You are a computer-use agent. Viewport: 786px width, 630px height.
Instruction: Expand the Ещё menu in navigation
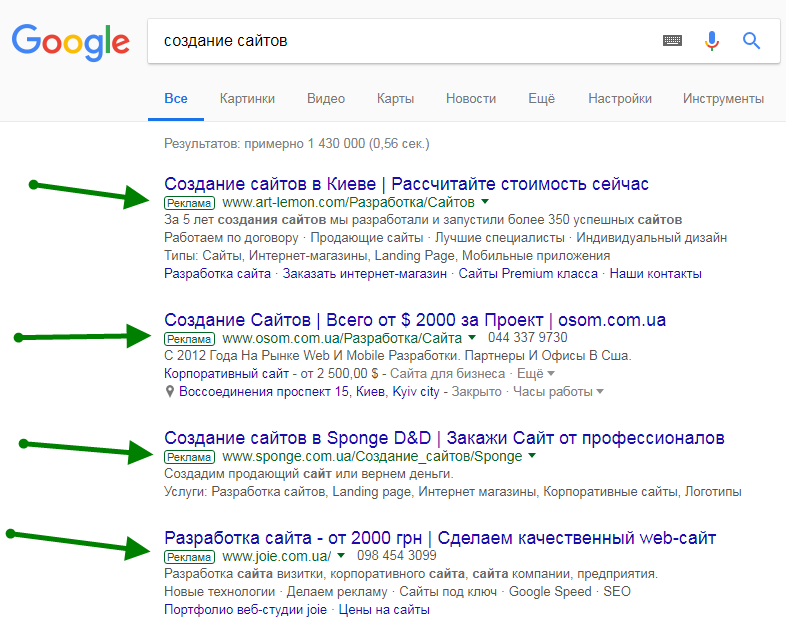point(541,99)
